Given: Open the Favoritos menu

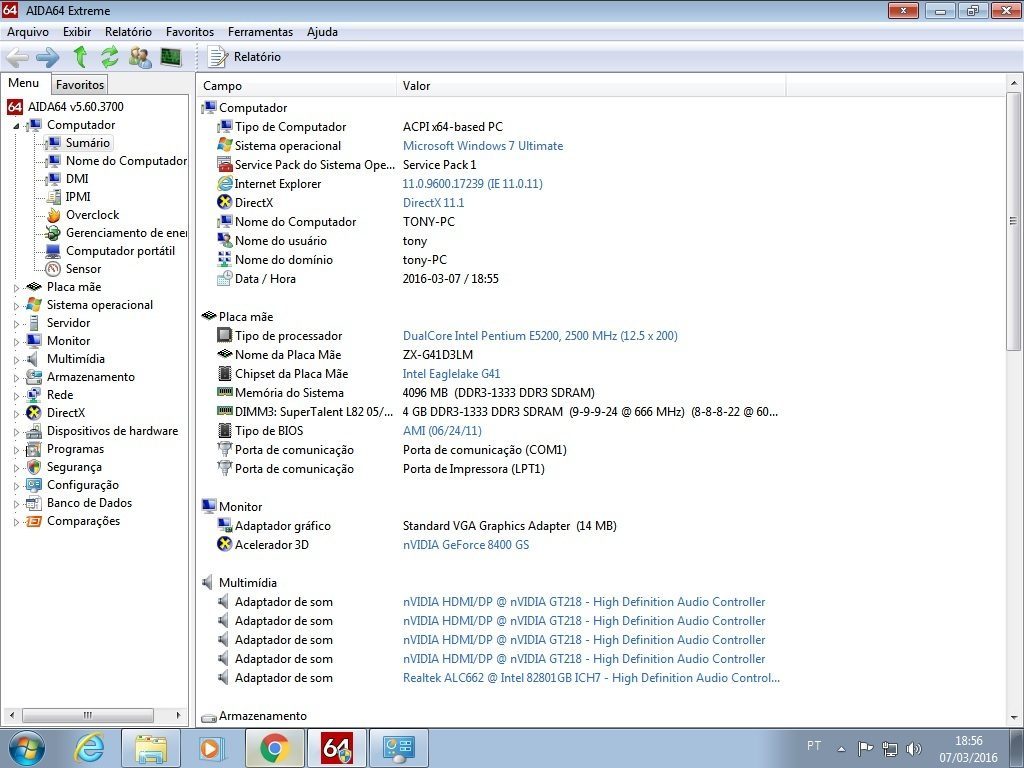Looking at the screenshot, I should pos(189,31).
